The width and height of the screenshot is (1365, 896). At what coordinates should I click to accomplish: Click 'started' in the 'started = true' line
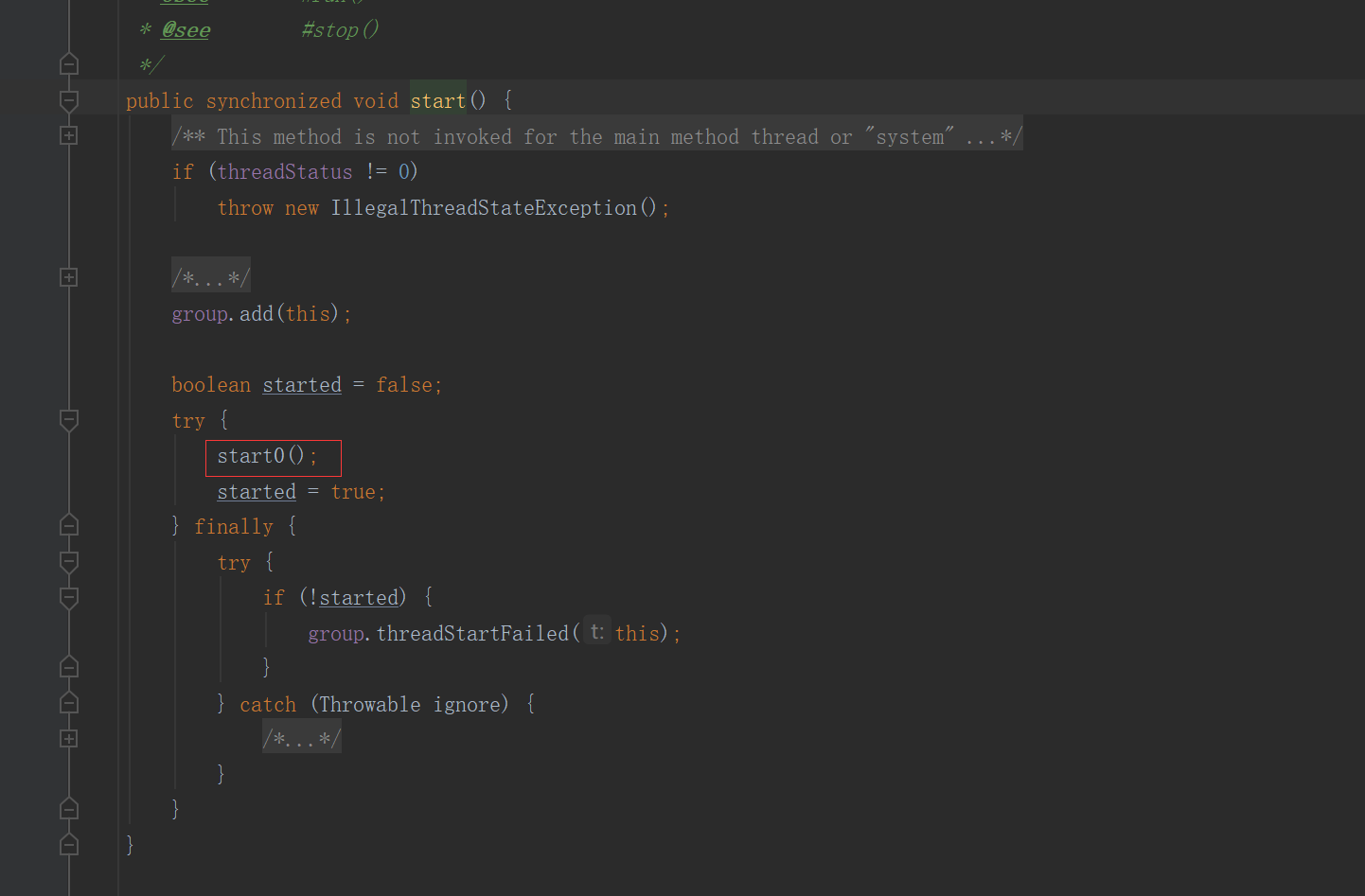pos(257,492)
